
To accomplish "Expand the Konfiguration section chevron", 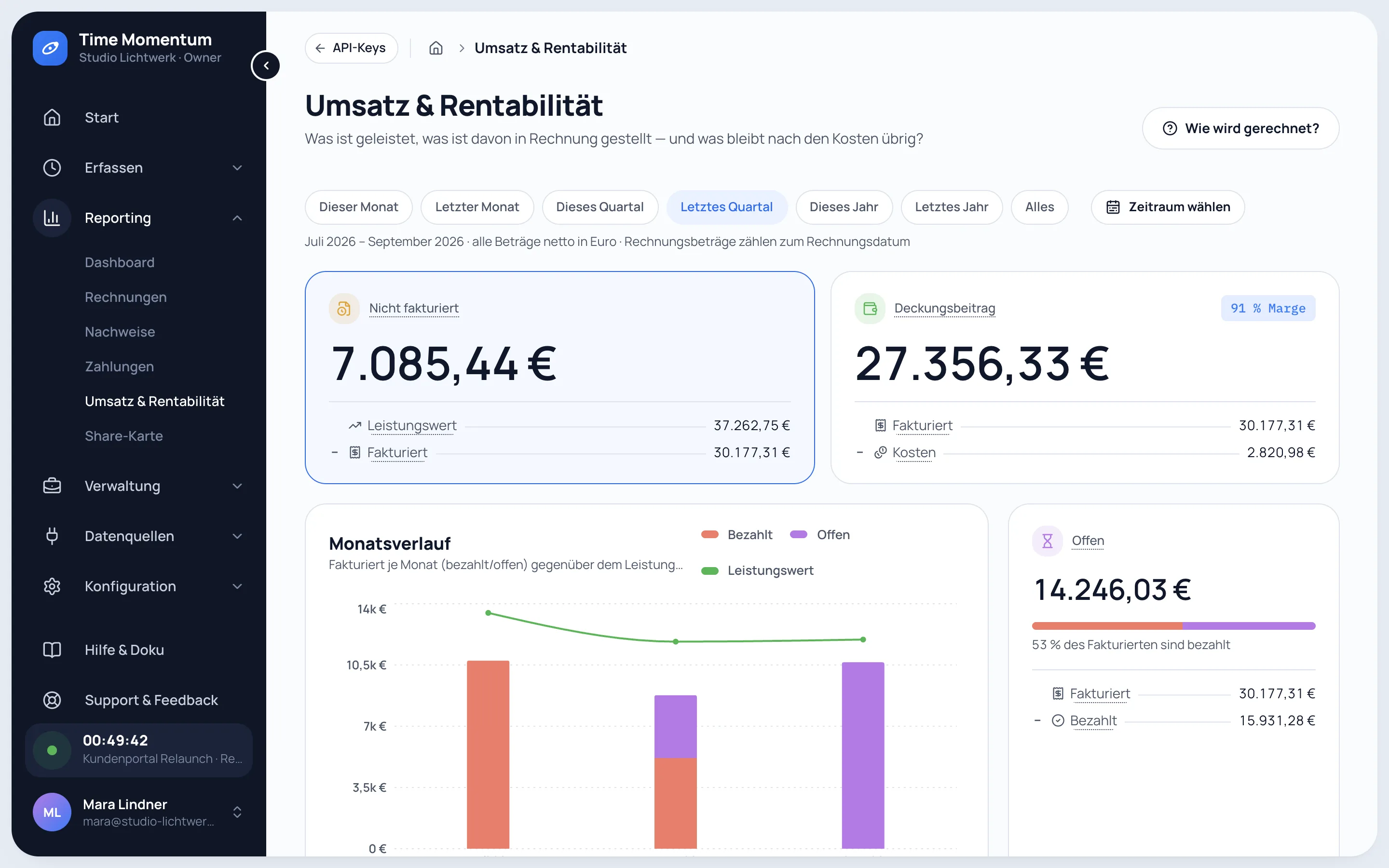I will tap(237, 586).
